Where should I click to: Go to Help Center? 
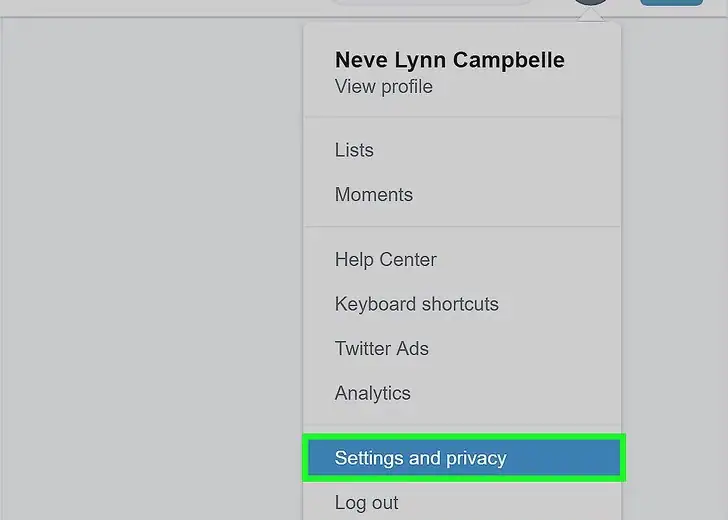pos(386,260)
